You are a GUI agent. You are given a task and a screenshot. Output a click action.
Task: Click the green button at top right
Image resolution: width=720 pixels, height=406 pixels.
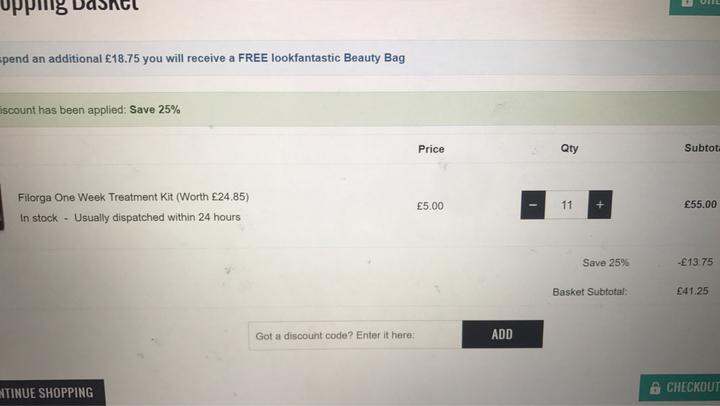pos(695,6)
